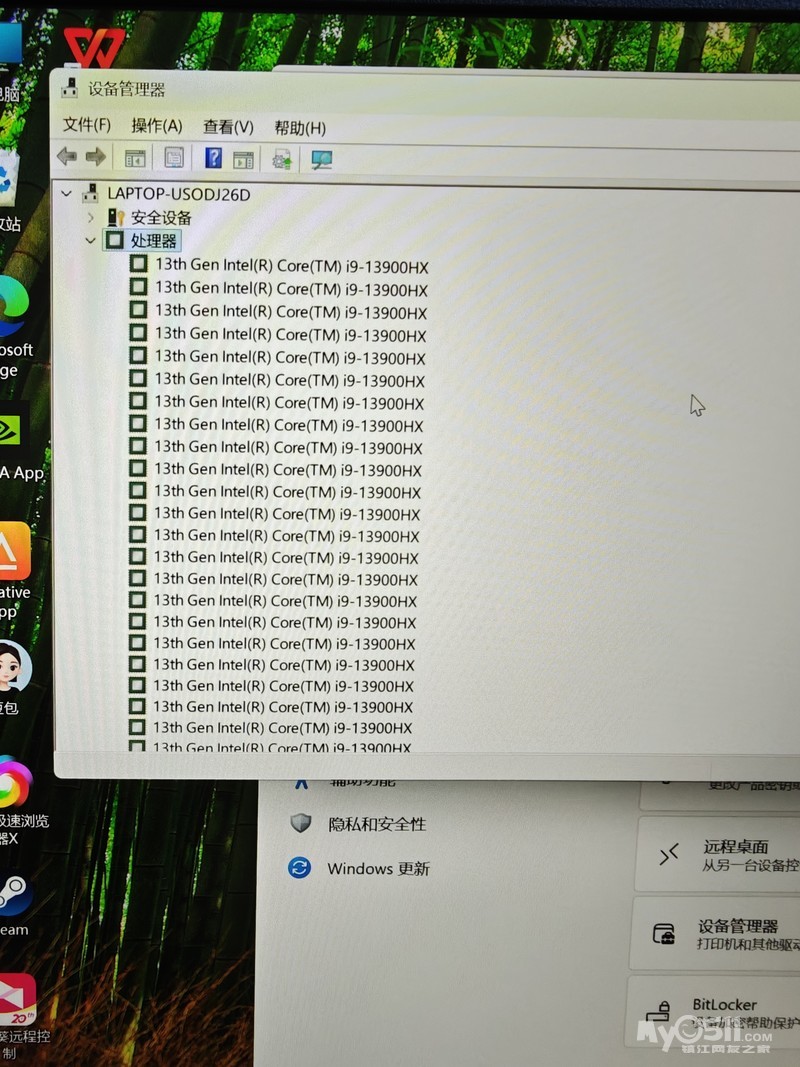The height and width of the screenshot is (1067, 800).
Task: Toggle the action pane toolbar icon
Action: click(244, 160)
